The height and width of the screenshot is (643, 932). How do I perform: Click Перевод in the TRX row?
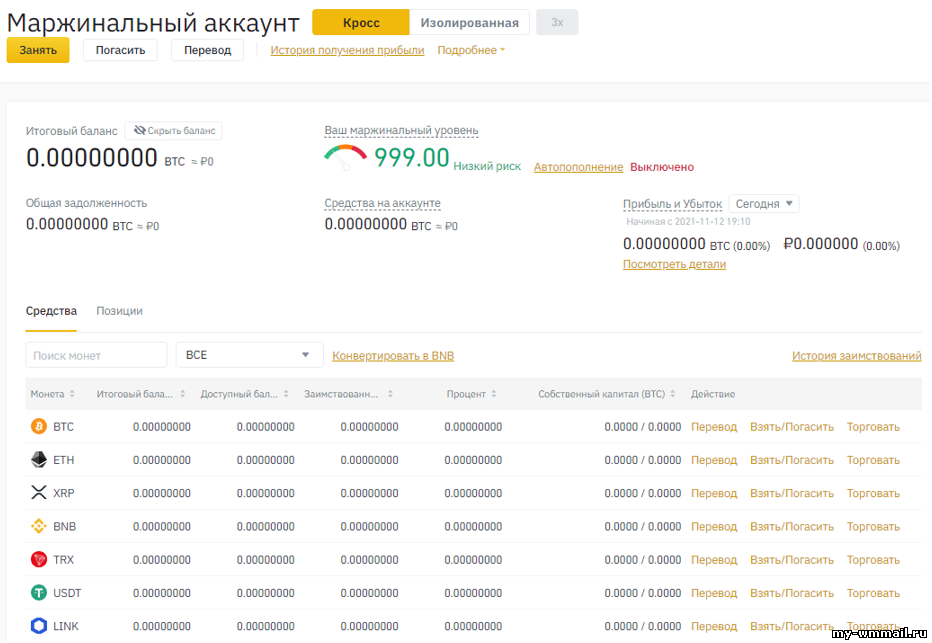tap(714, 560)
